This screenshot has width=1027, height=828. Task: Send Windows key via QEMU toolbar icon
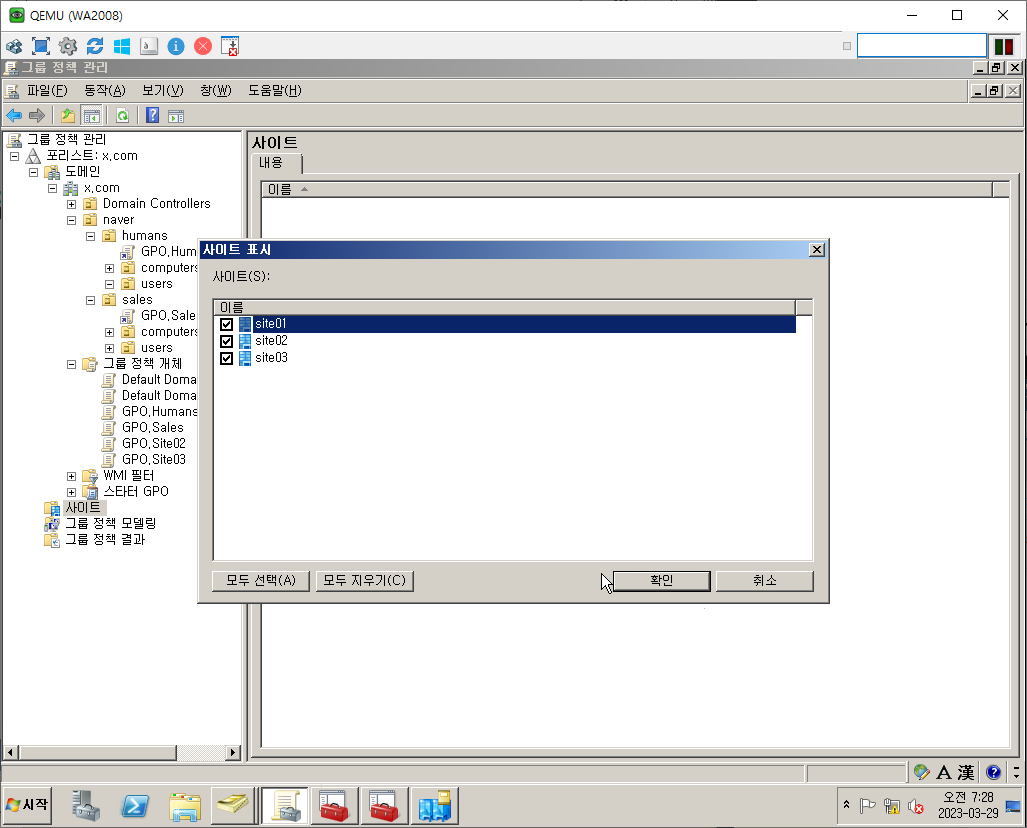tap(122, 46)
